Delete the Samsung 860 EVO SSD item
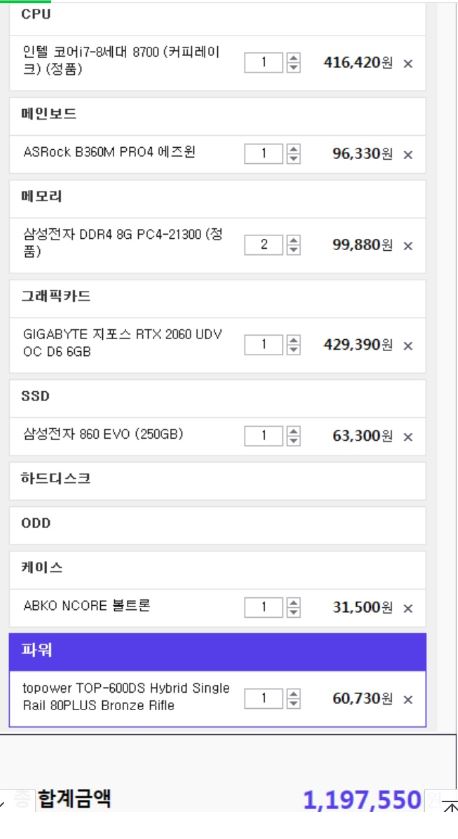This screenshot has width=458, height=839. (408, 437)
